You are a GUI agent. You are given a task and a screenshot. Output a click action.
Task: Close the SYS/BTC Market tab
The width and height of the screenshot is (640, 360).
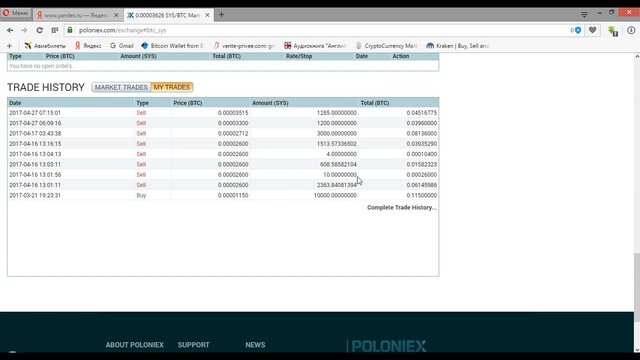207,15
